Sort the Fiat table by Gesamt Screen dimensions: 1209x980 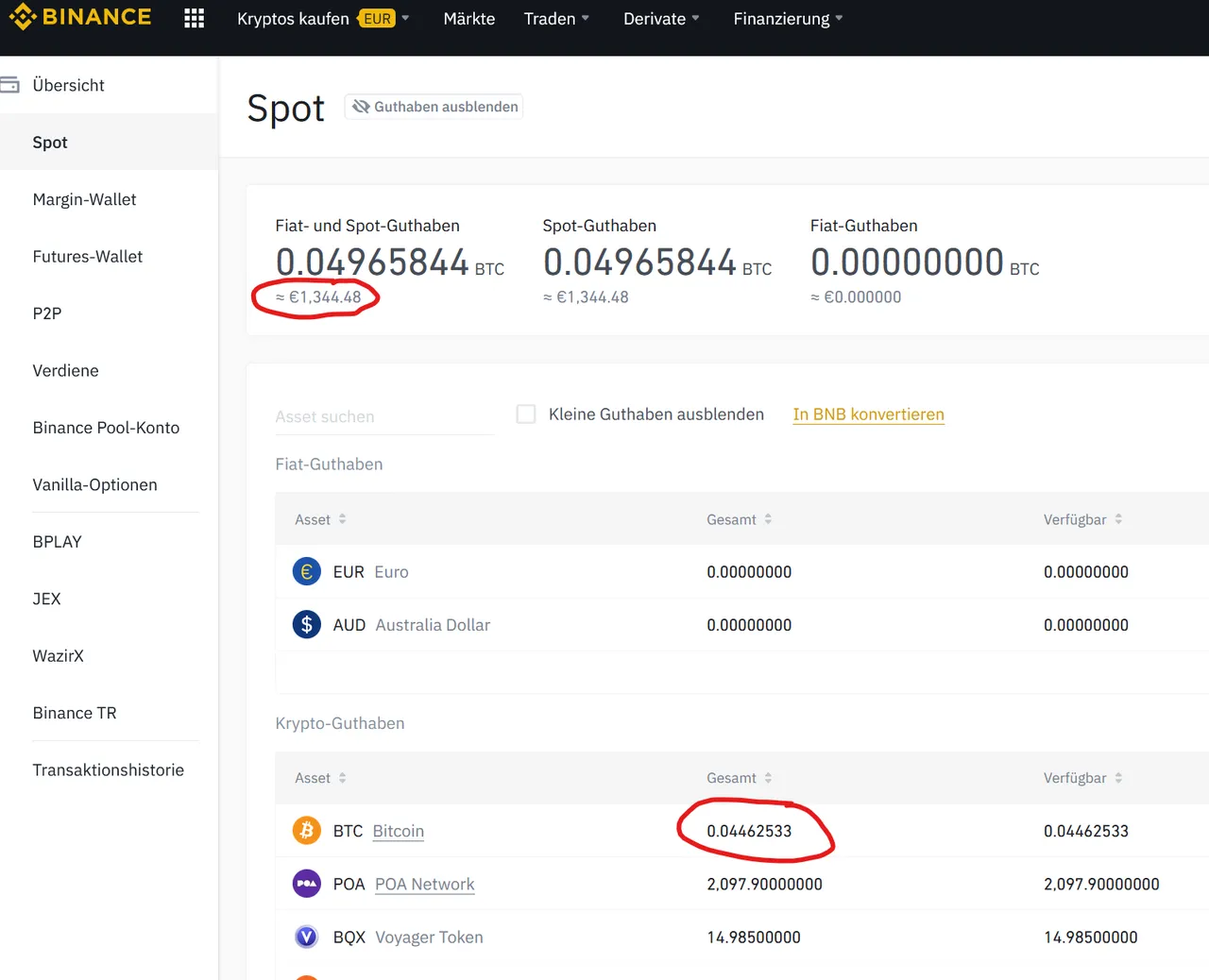pyautogui.click(x=740, y=519)
